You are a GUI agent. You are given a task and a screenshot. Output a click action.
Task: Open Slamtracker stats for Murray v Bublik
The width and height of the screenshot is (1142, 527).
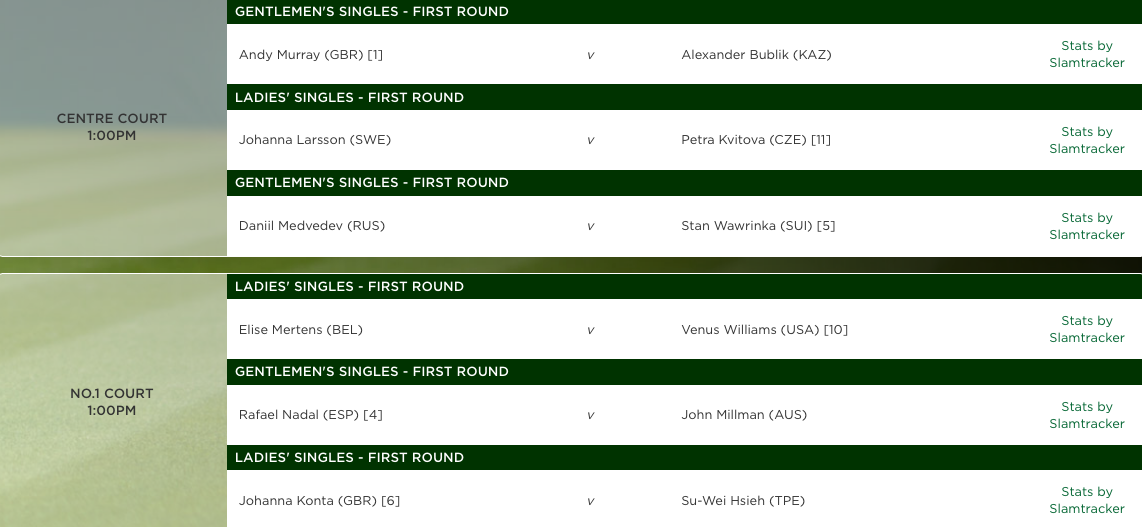pyautogui.click(x=1086, y=54)
